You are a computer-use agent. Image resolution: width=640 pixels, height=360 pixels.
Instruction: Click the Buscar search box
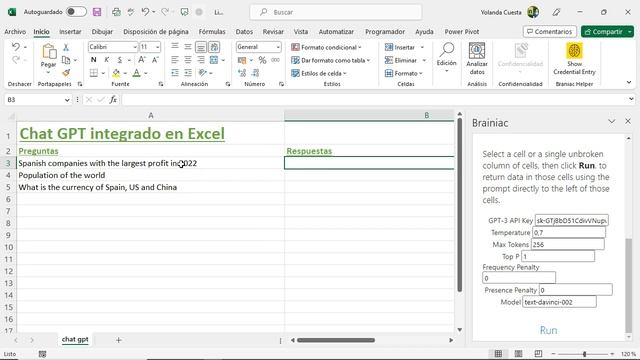pyautogui.click(x=336, y=12)
